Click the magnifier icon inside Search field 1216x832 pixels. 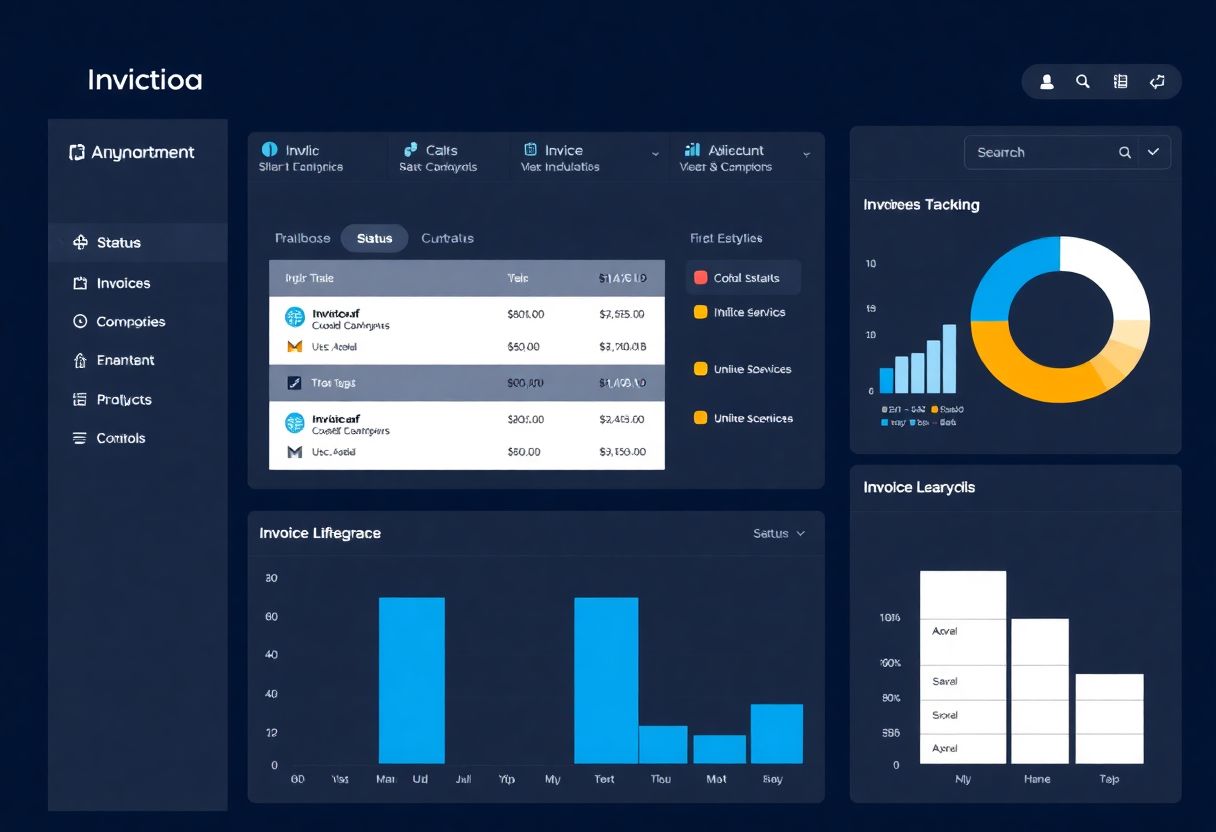click(1125, 152)
